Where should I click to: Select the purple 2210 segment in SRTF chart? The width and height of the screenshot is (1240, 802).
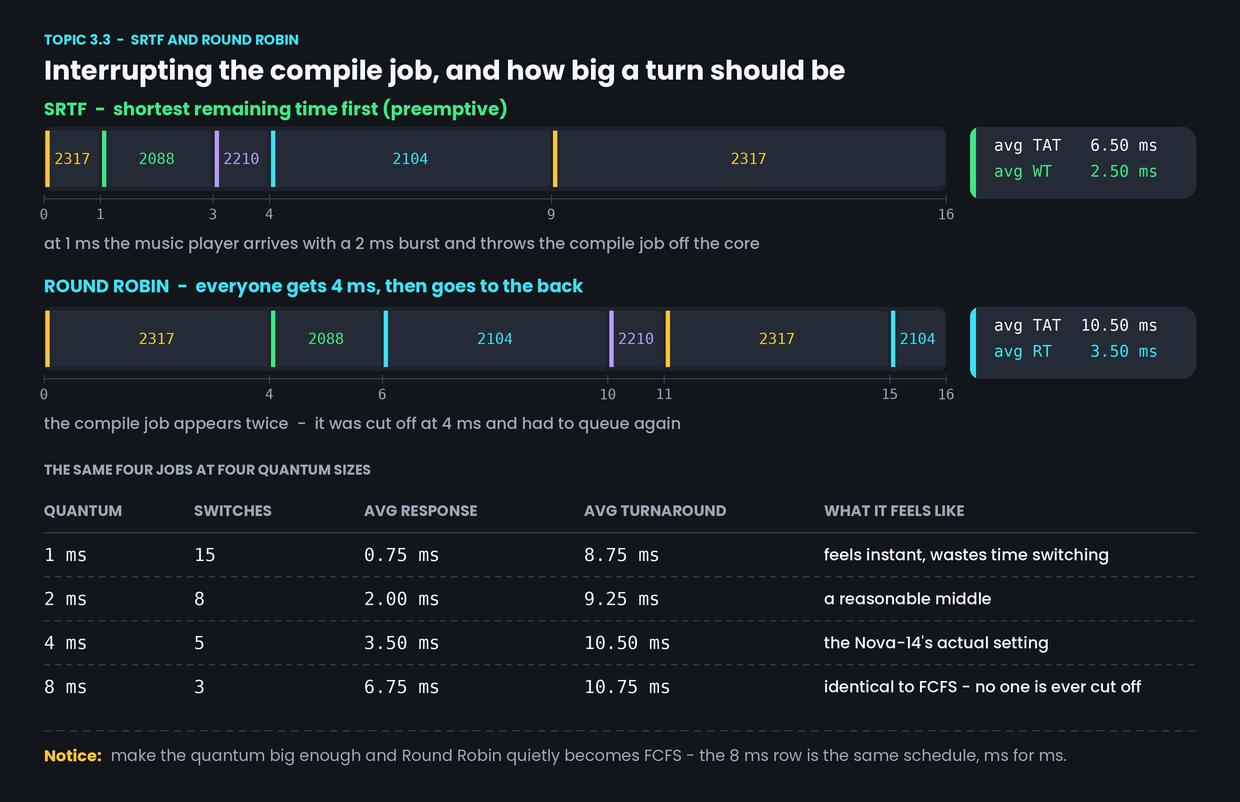(241, 158)
